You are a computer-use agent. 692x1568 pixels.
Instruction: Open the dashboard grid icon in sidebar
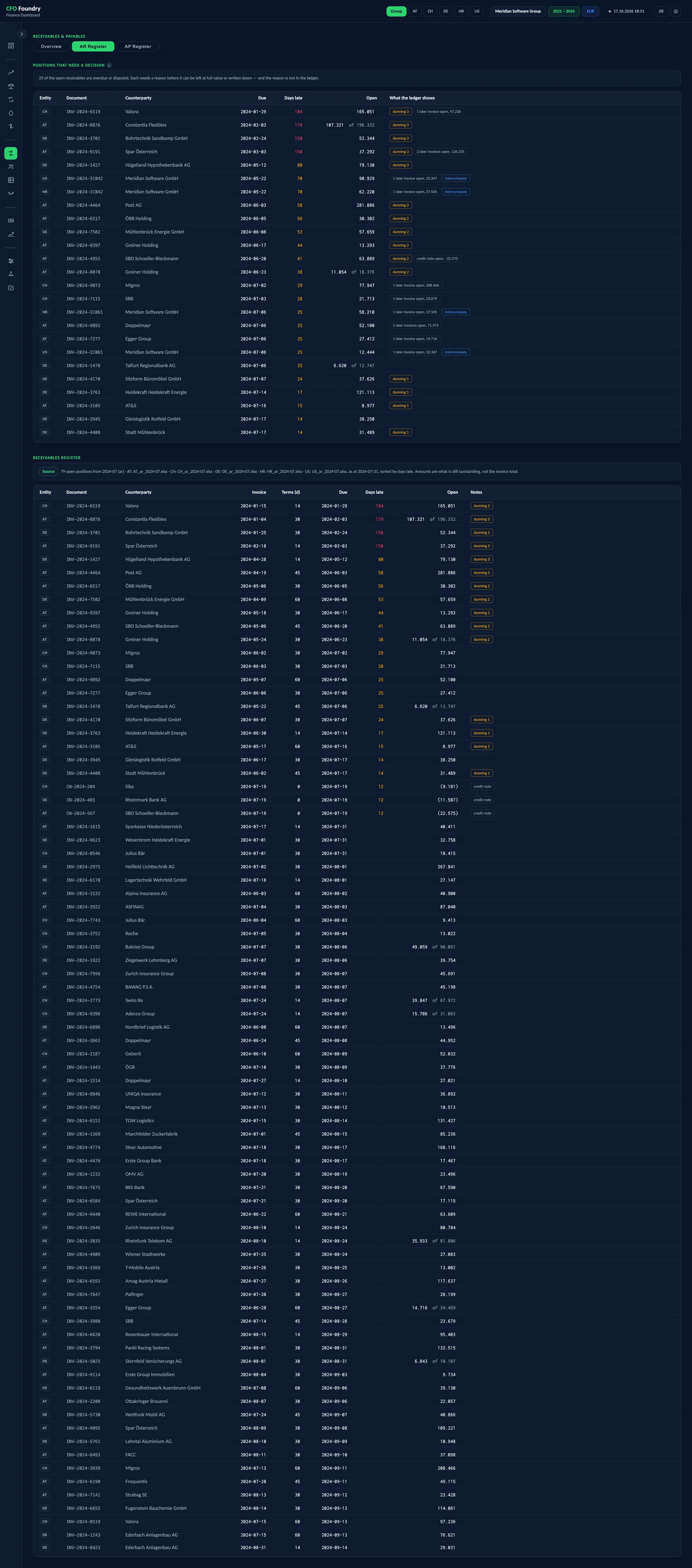tap(11, 46)
